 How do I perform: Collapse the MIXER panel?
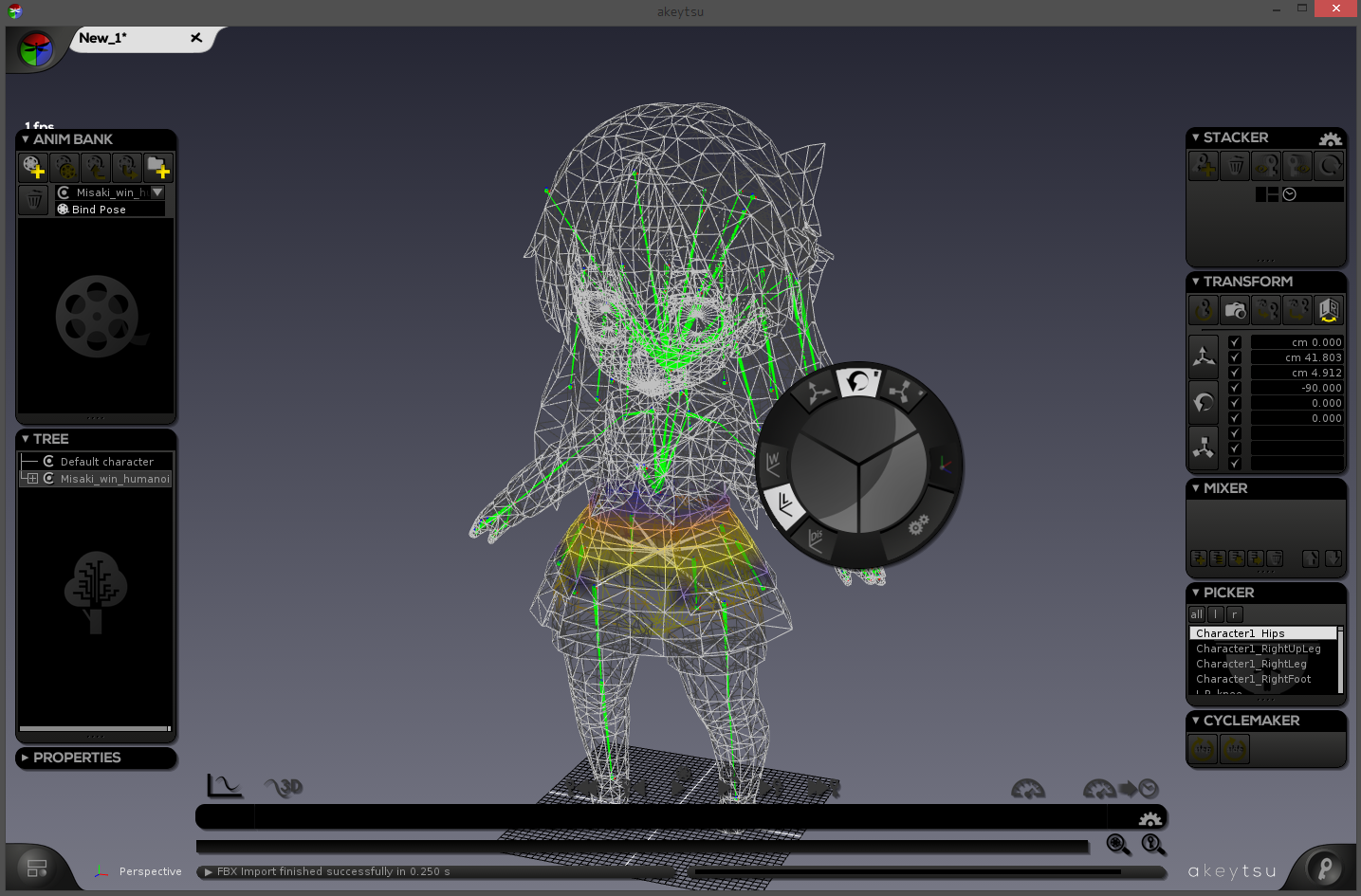[1196, 488]
